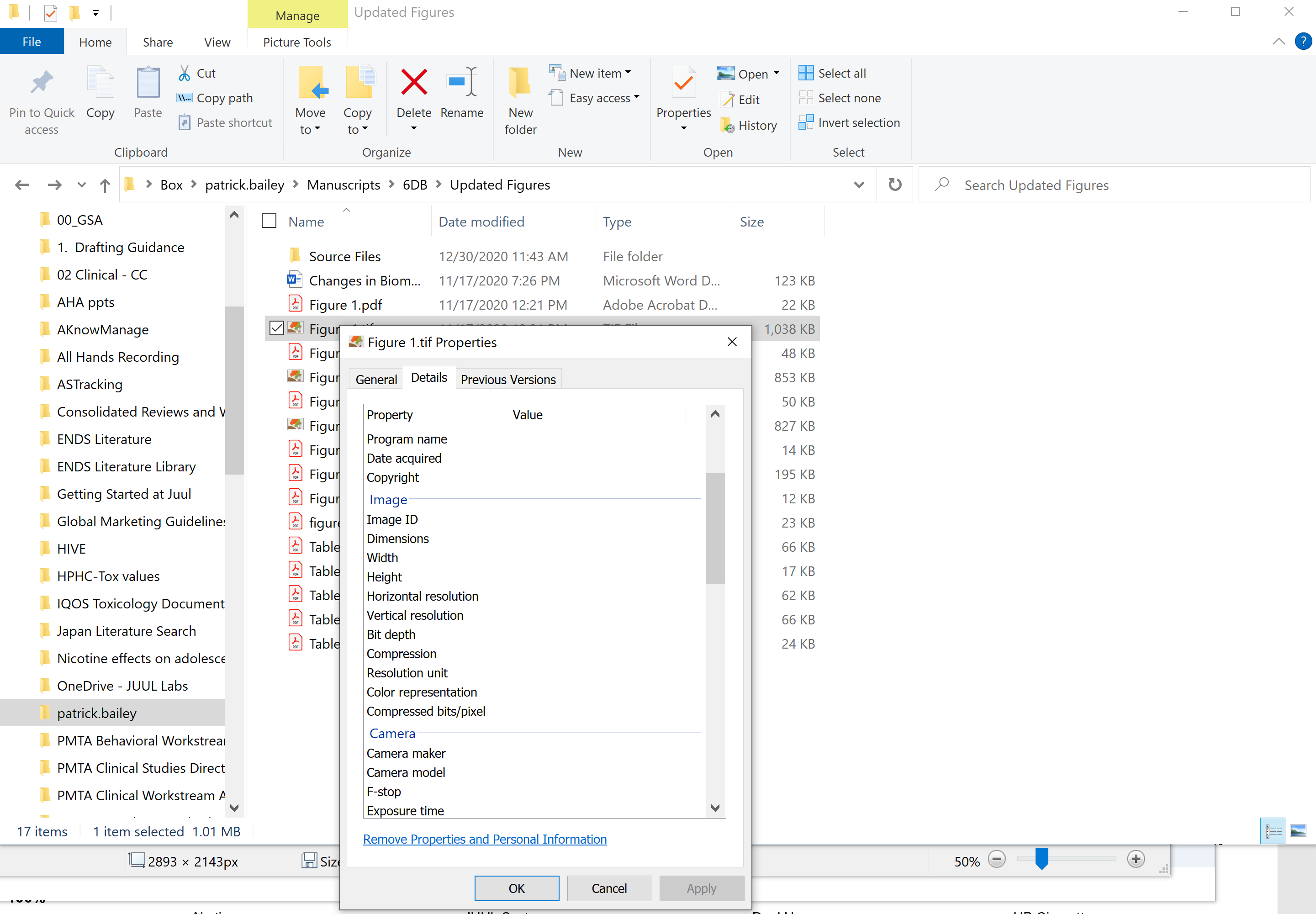The height and width of the screenshot is (914, 1316).
Task: Open the recent locations dropdown arrow
Action: coord(81,185)
